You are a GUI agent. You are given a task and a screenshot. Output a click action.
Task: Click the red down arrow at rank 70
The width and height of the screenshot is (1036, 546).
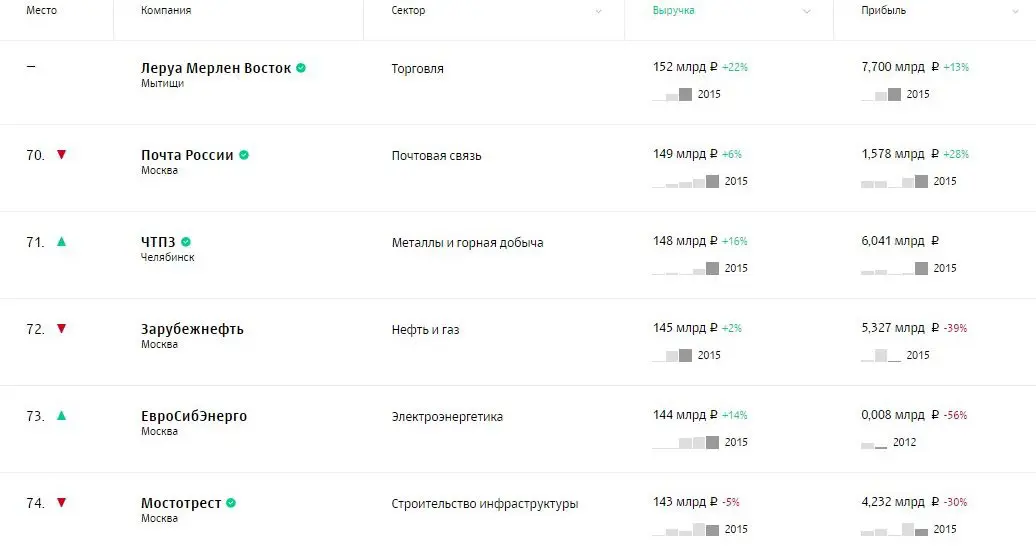61,155
